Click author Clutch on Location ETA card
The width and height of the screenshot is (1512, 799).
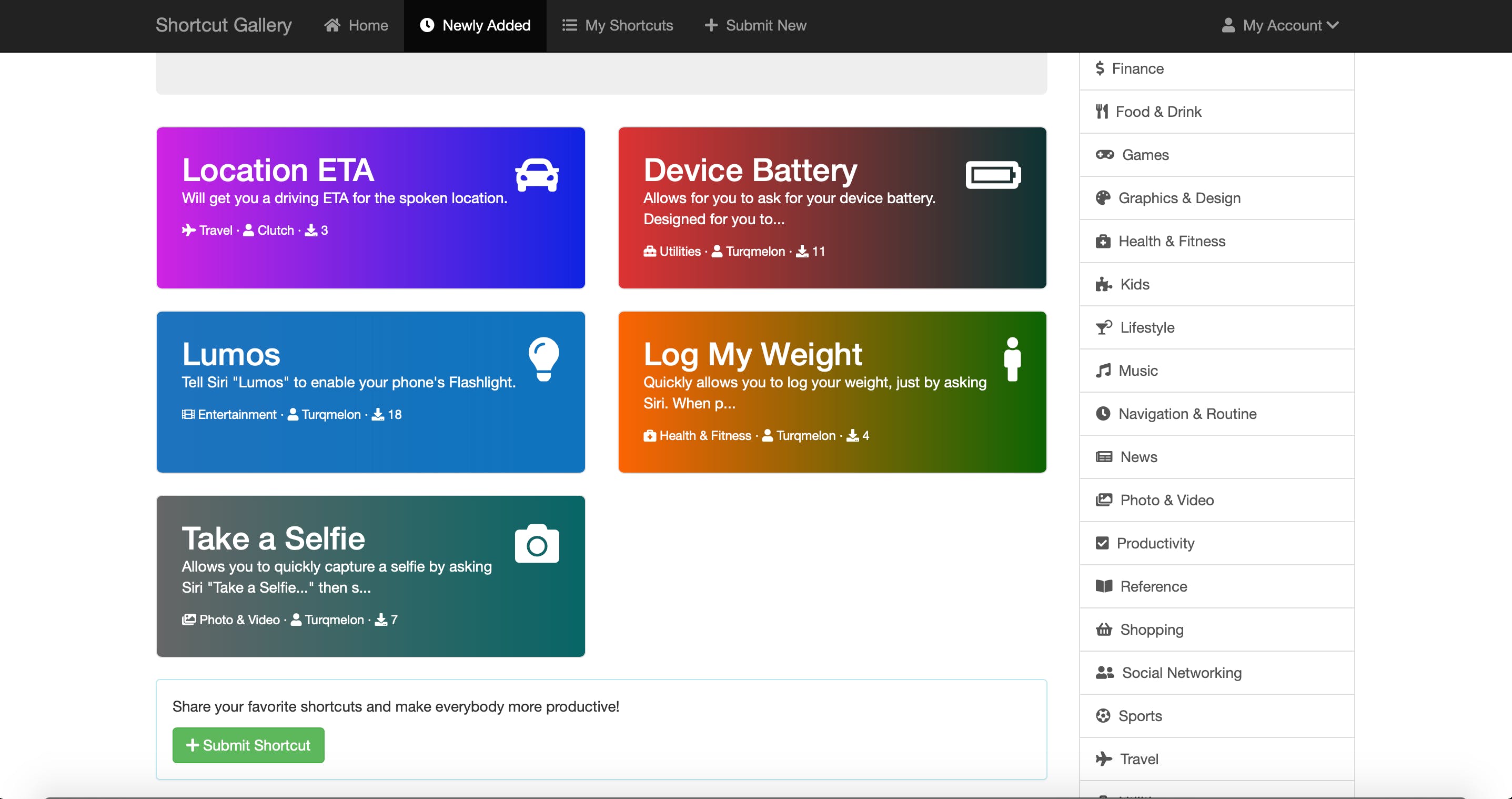269,230
